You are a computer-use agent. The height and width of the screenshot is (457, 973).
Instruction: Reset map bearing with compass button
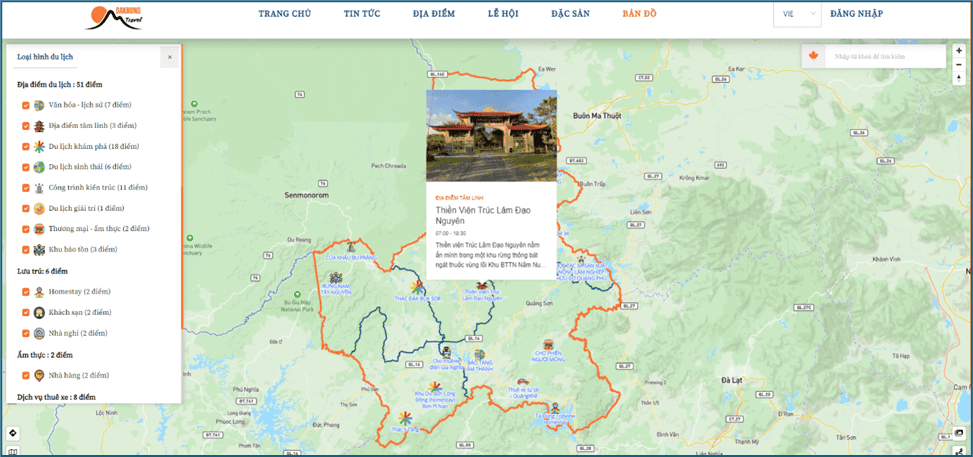point(959,80)
